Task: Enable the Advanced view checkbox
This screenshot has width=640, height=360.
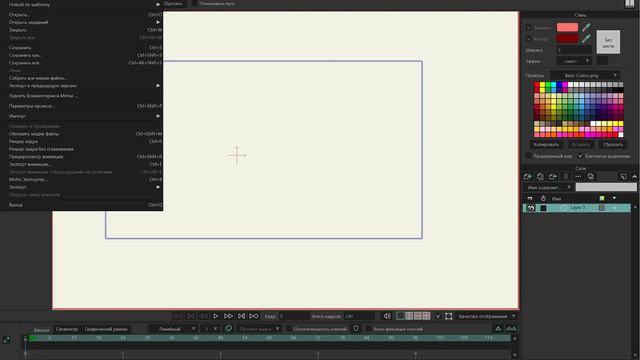Action: [528, 156]
